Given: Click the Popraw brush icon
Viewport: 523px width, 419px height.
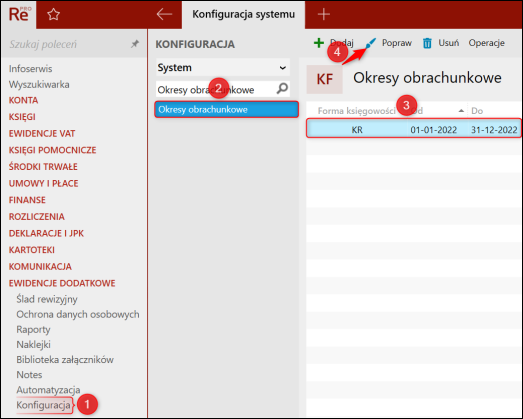Looking at the screenshot, I should (370, 43).
